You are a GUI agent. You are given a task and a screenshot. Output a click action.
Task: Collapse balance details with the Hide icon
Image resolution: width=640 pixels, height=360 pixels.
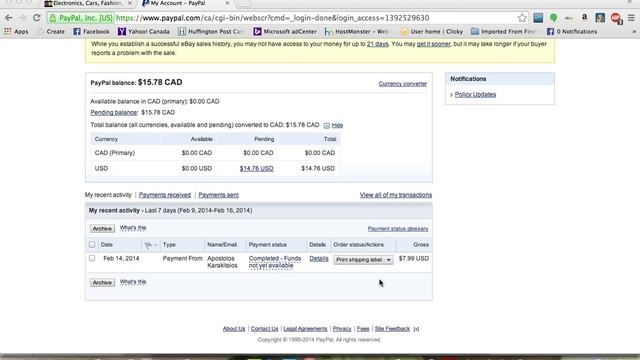pyautogui.click(x=327, y=126)
